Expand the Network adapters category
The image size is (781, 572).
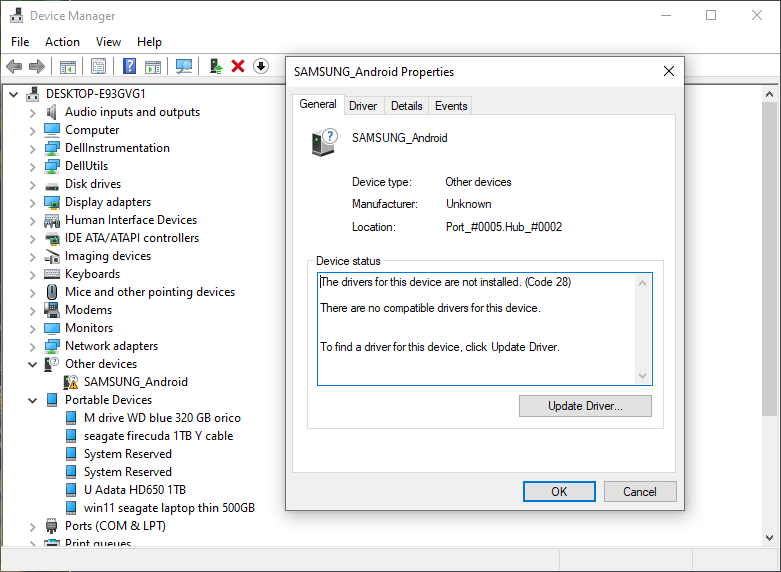pos(32,347)
